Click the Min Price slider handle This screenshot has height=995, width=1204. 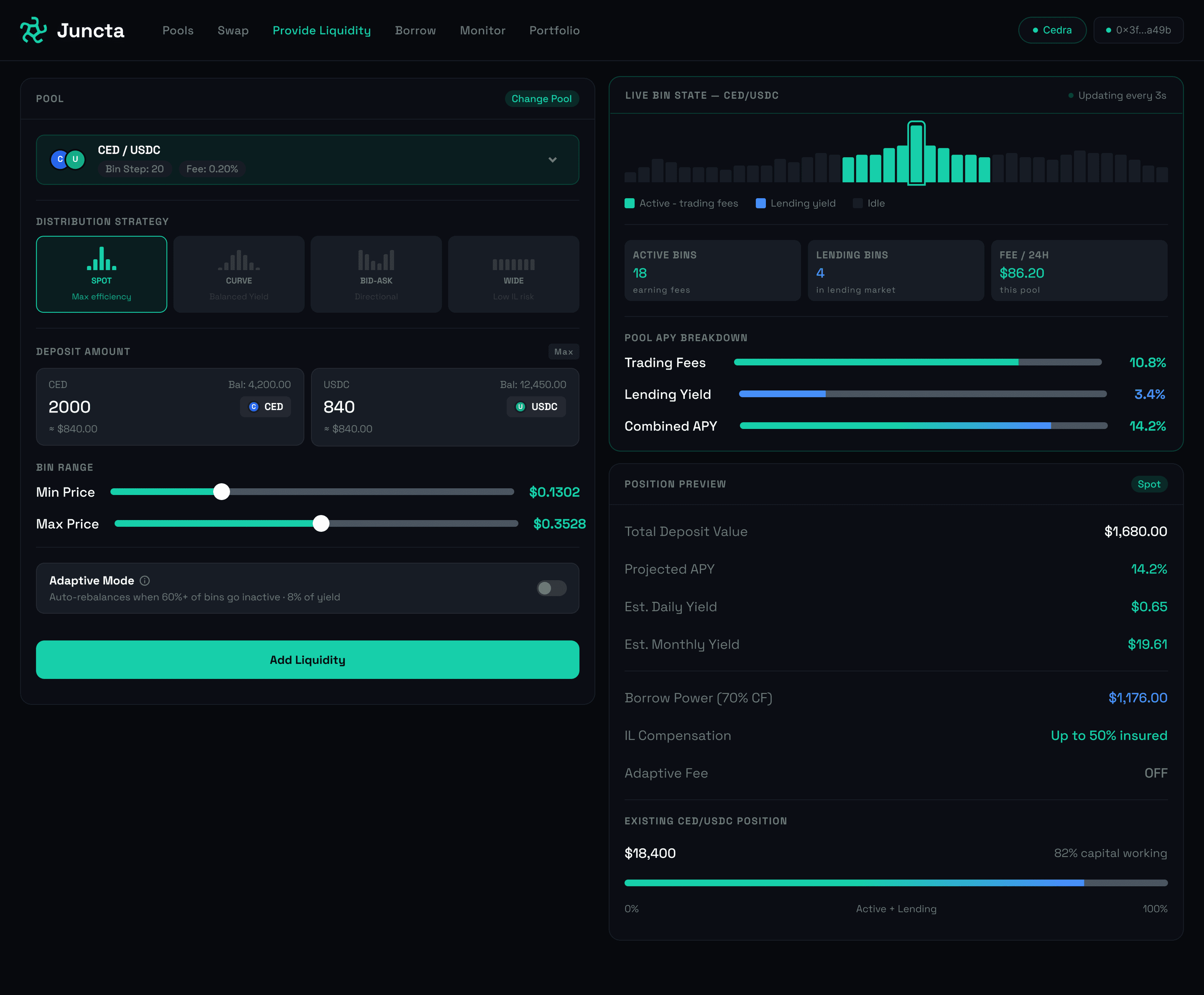point(221,492)
